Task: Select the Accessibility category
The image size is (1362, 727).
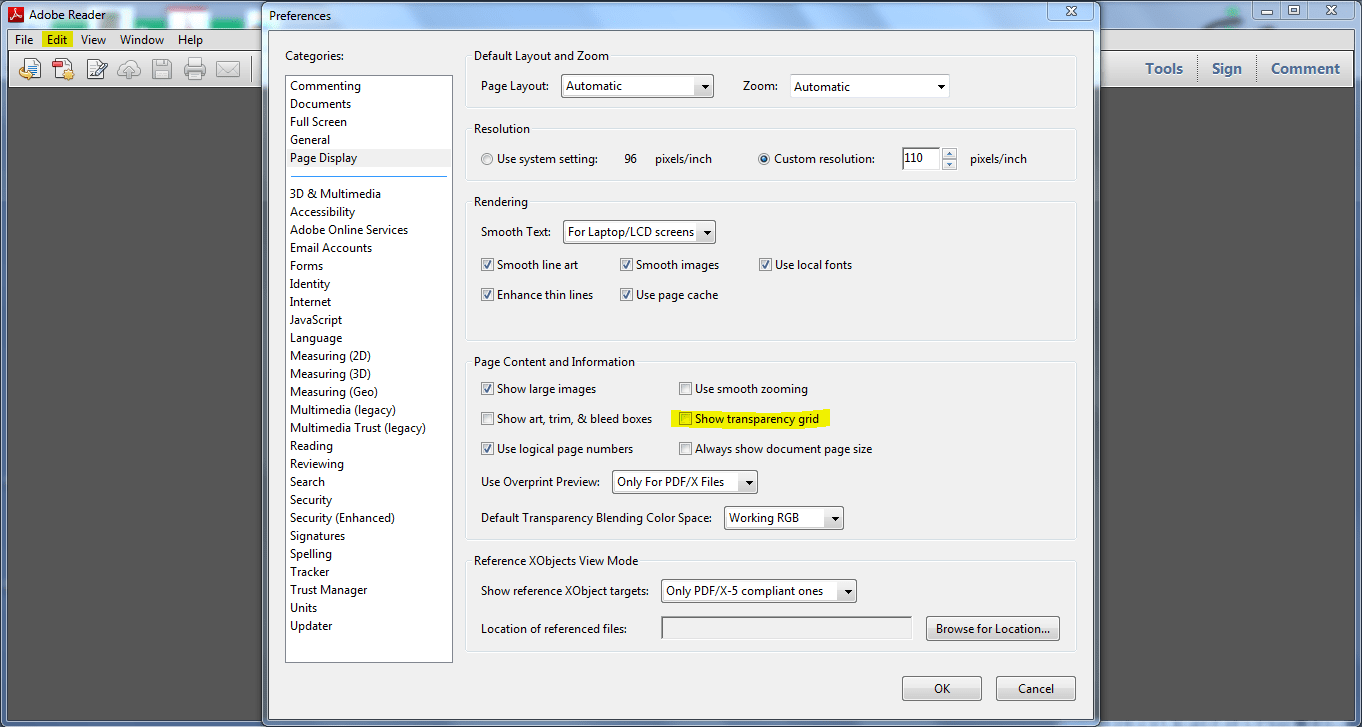Action: (322, 212)
